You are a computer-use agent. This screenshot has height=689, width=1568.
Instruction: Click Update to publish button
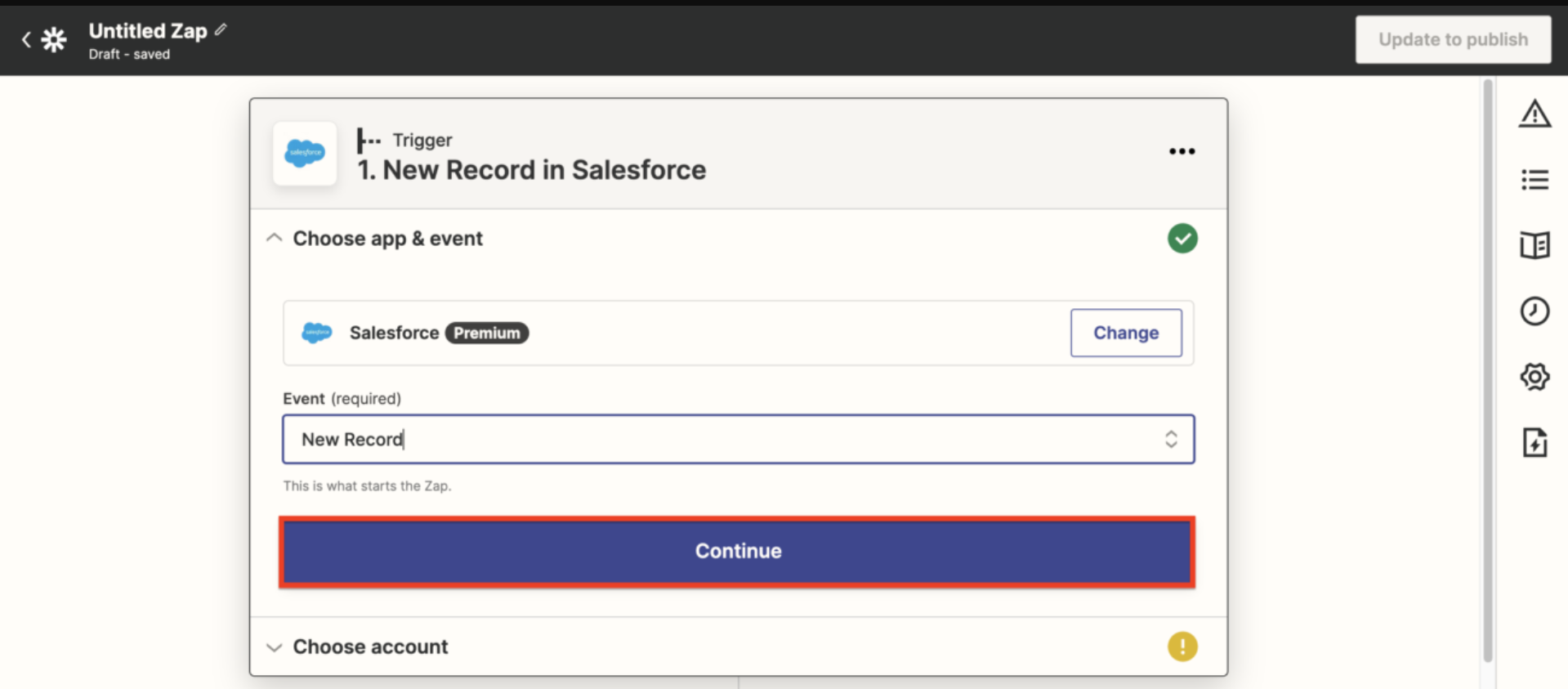pos(1453,39)
